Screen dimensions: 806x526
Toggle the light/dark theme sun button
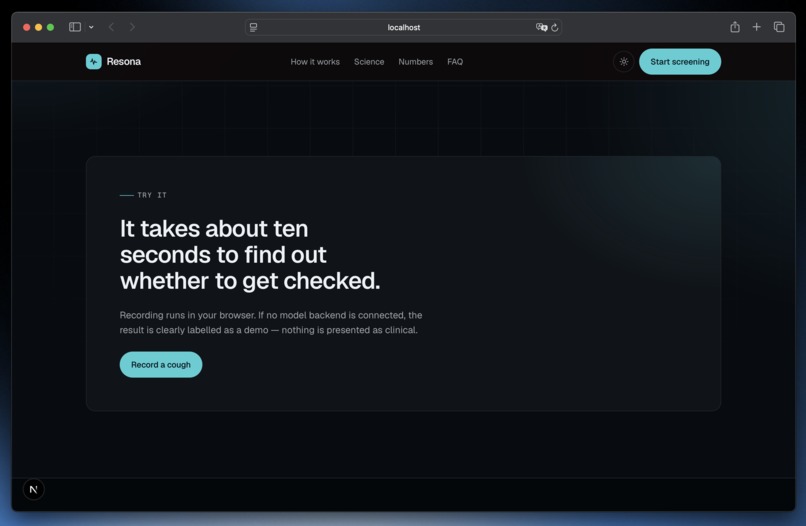pos(624,62)
